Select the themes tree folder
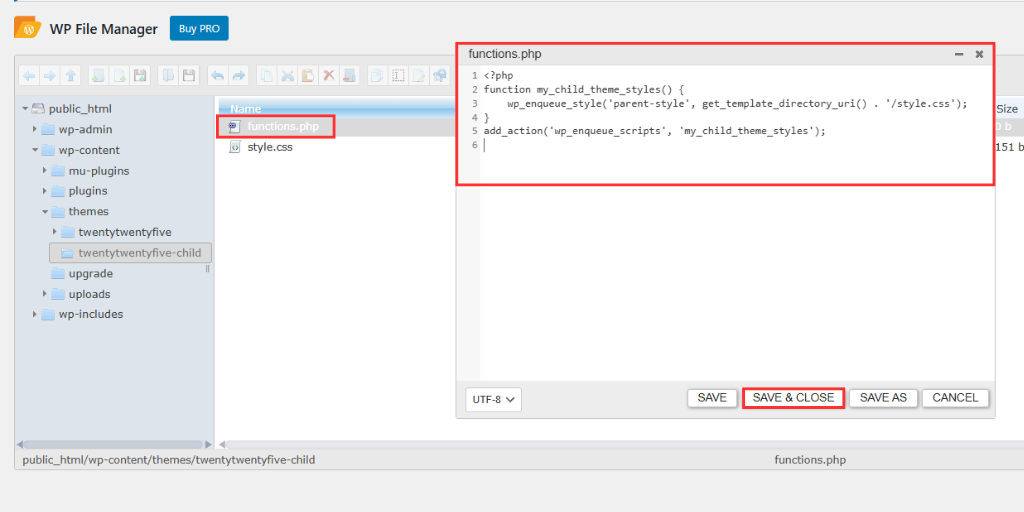Viewport: 1024px width, 512px height. [89, 212]
